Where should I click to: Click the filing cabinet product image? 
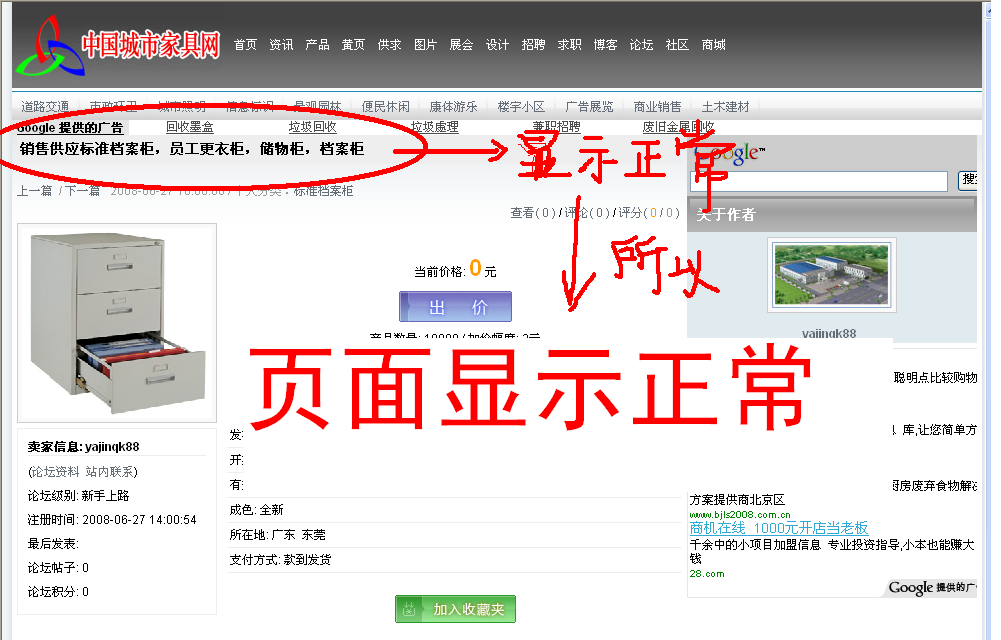pyautogui.click(x=117, y=323)
